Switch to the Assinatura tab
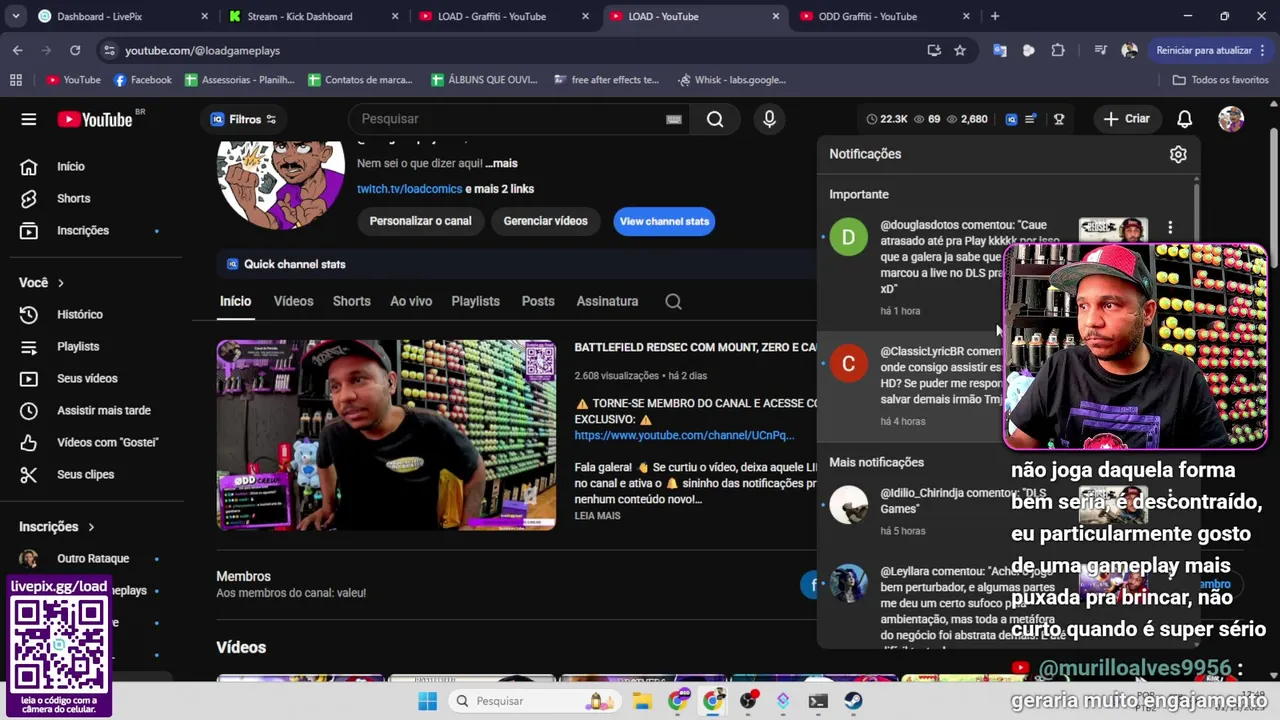Screen dimensions: 1280x720 click(607, 301)
